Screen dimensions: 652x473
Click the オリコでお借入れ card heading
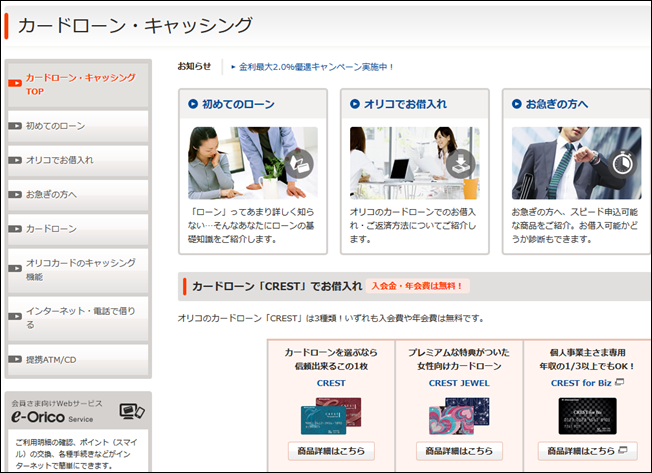(x=405, y=104)
